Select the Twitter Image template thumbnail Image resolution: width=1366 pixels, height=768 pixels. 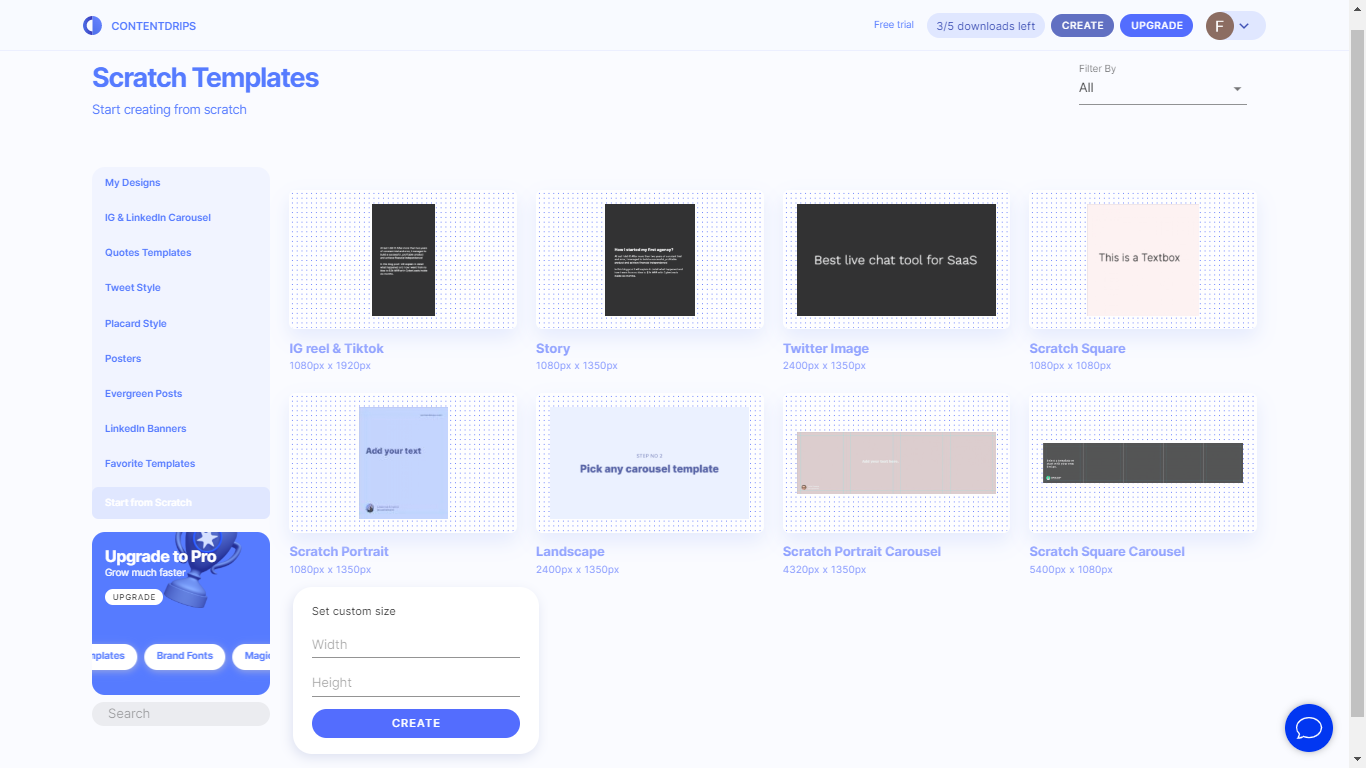(896, 260)
